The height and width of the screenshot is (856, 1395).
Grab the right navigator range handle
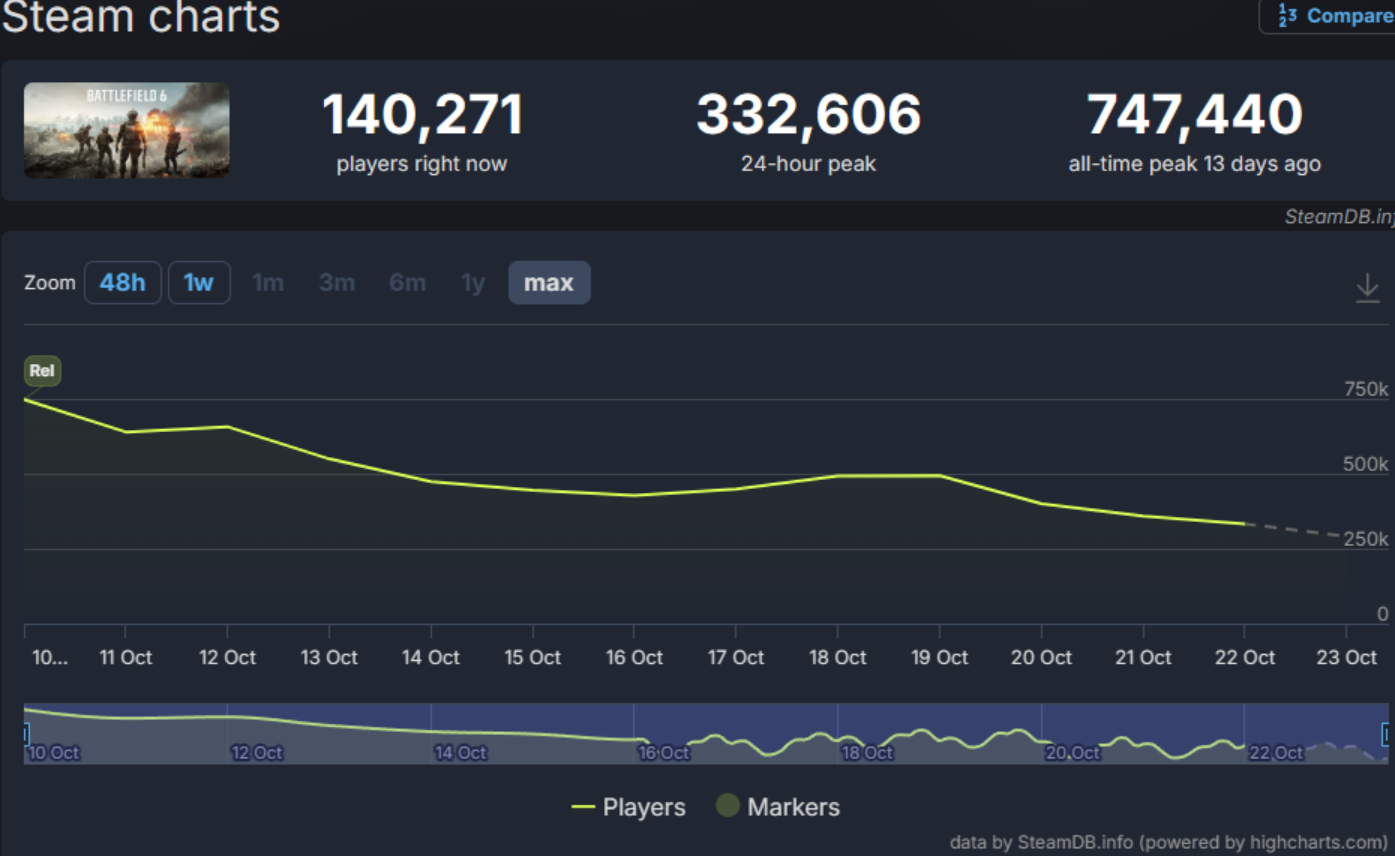pyautogui.click(x=1386, y=735)
